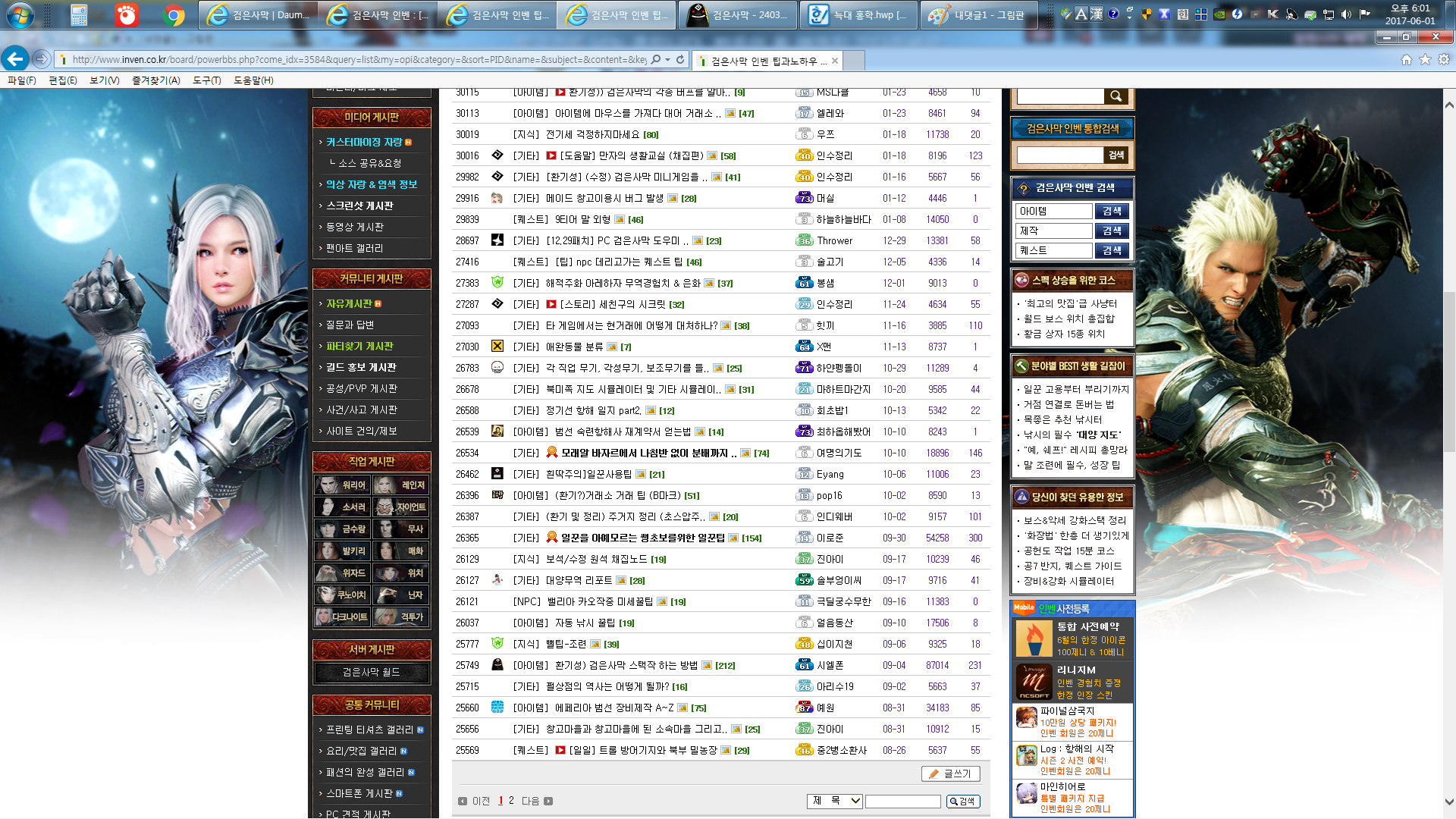Click 검색 next to the 아이템 field
This screenshot has width=1456, height=819.
tap(1112, 211)
